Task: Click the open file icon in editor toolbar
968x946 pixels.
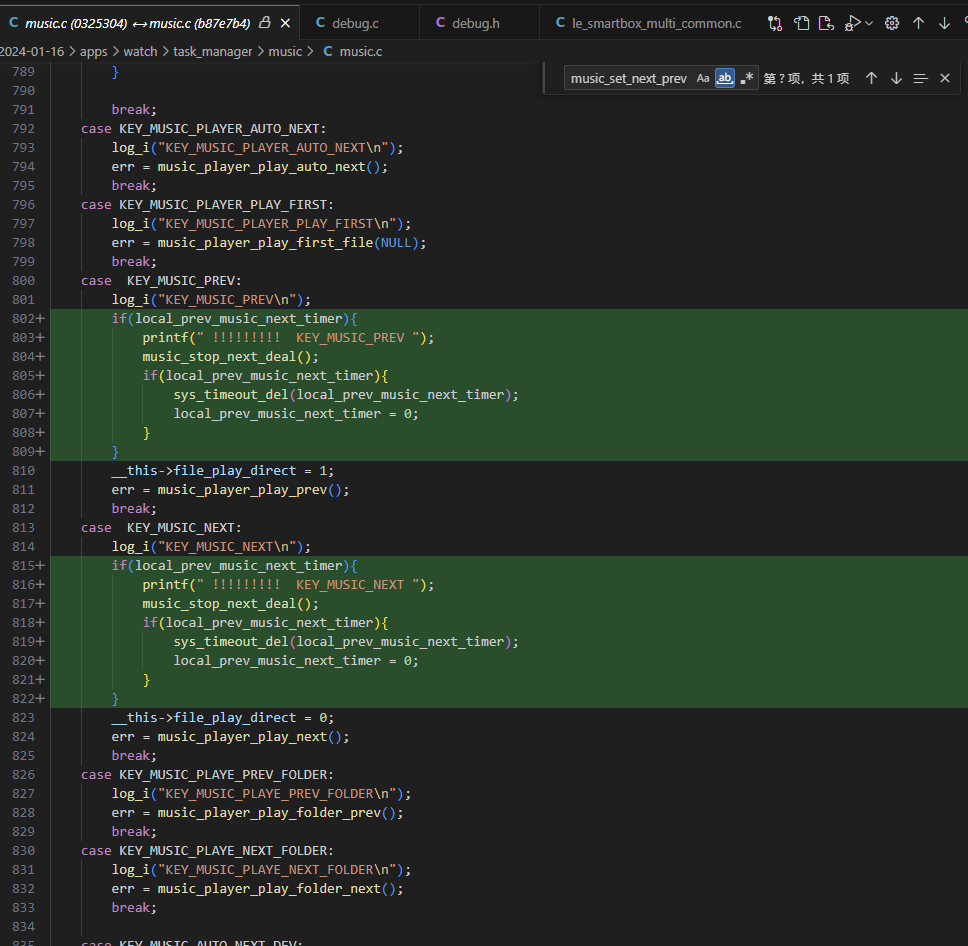Action: coord(801,23)
